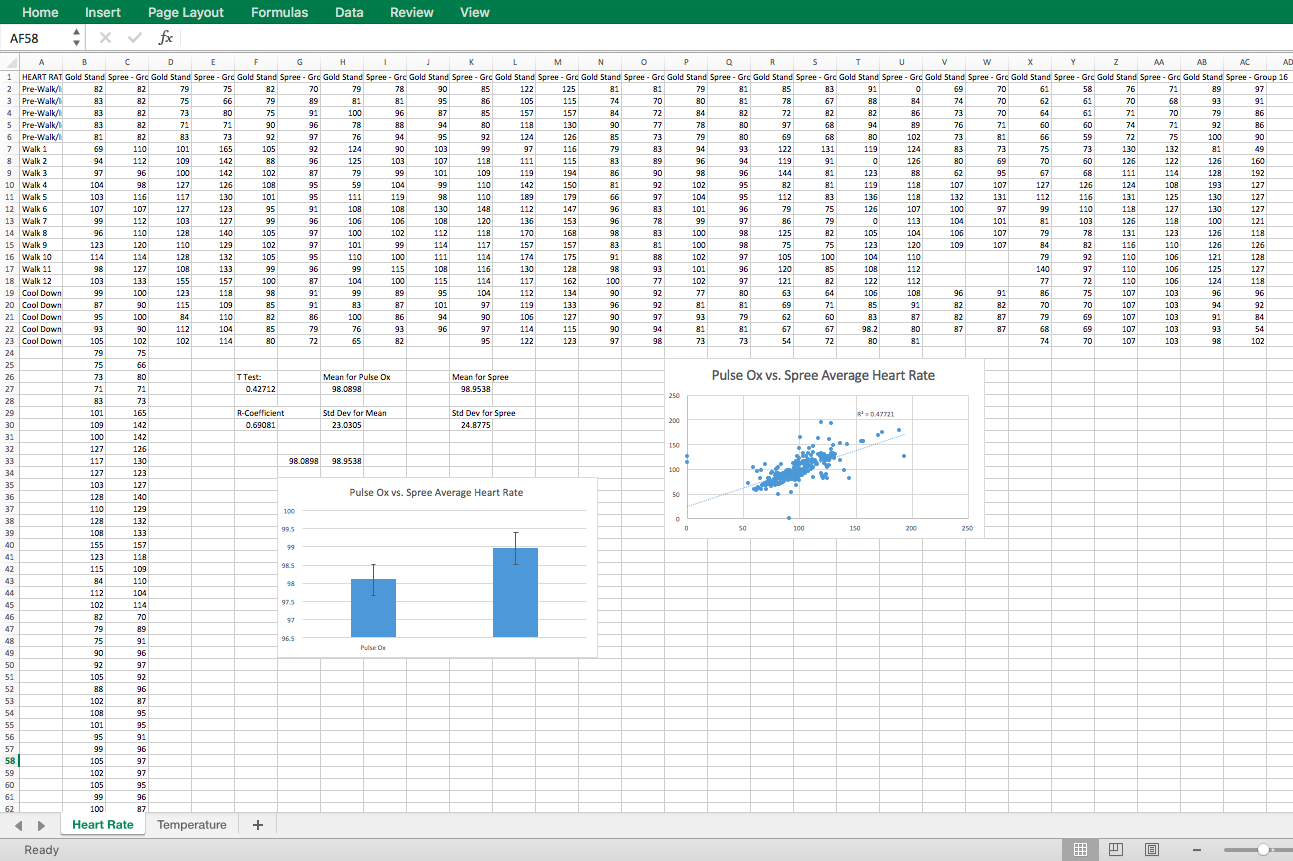Open the Page Layout ribbon tab
Image resolution: width=1293 pixels, height=861 pixels.
click(186, 12)
